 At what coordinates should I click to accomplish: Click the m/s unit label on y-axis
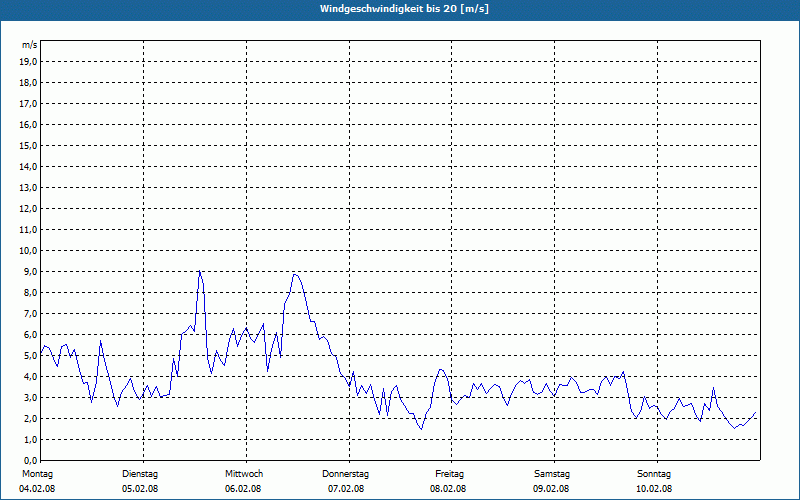pos(29,45)
